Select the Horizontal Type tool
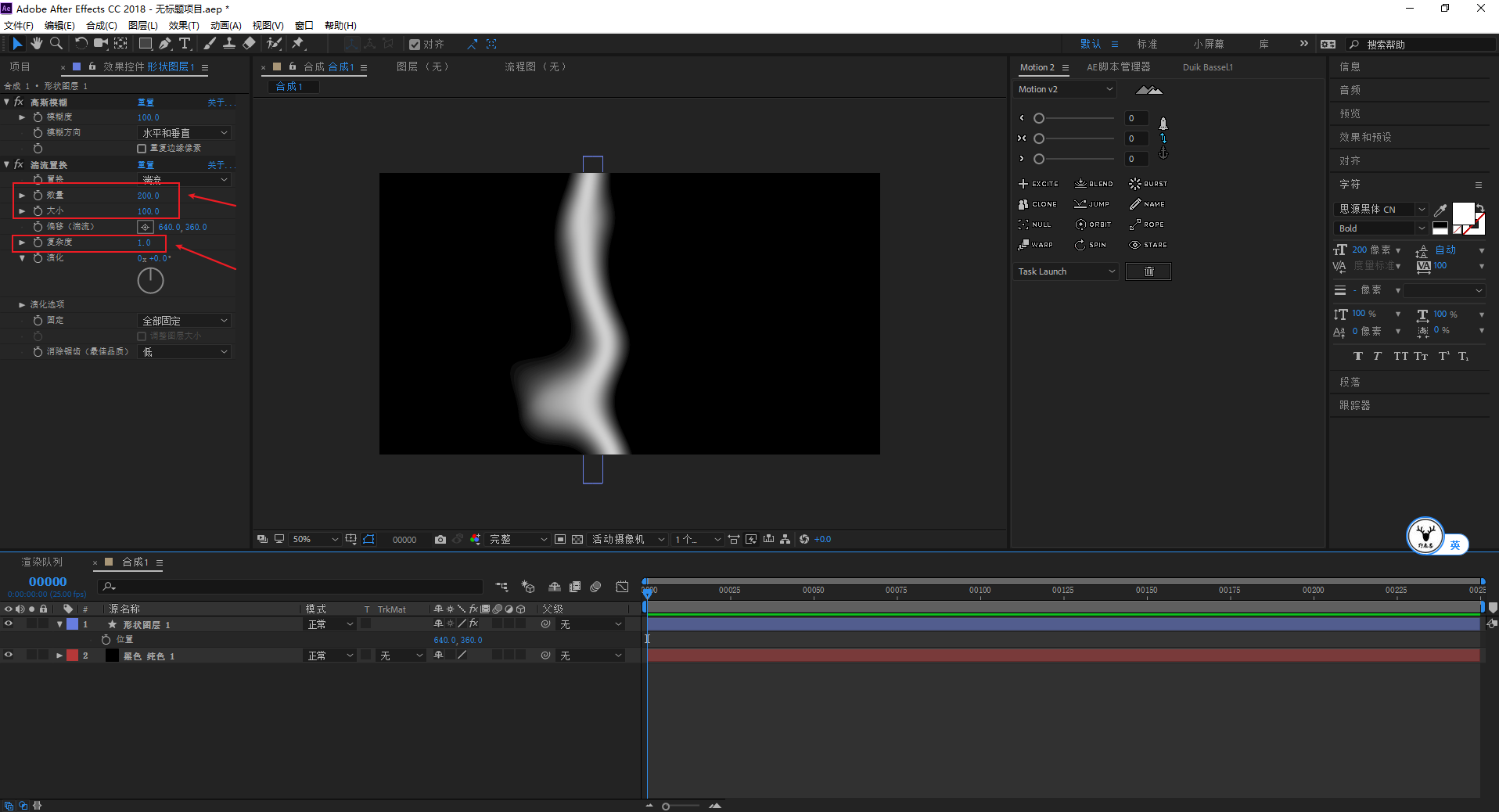1499x812 pixels. [185, 44]
